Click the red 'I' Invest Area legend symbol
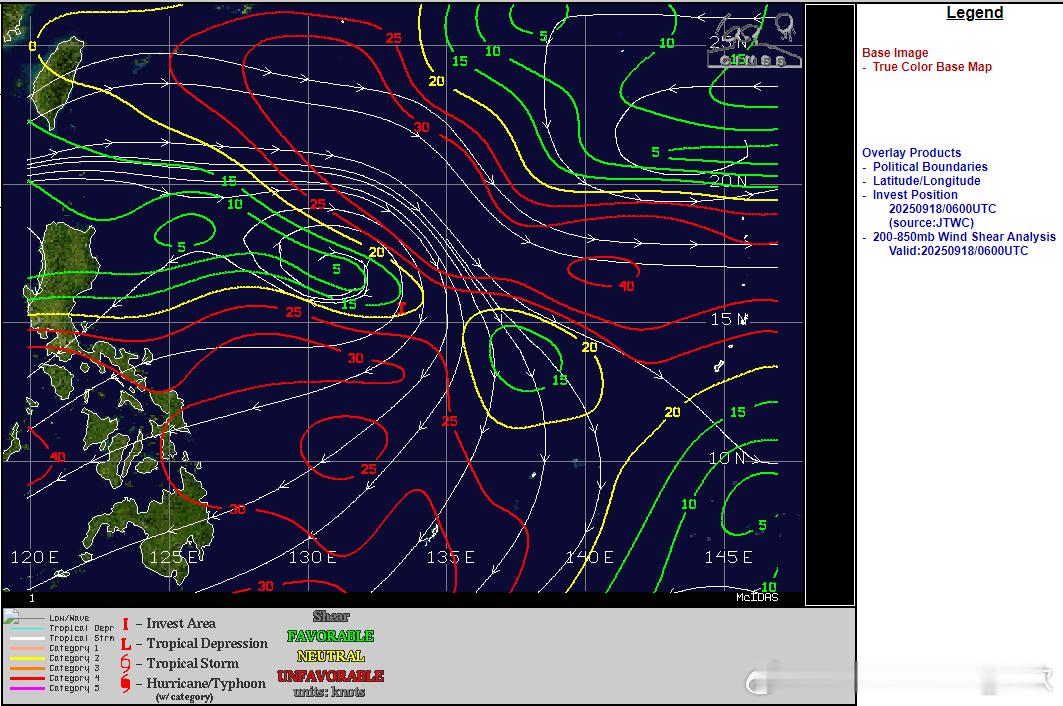Viewport: 1063px width, 706px height. click(x=125, y=624)
